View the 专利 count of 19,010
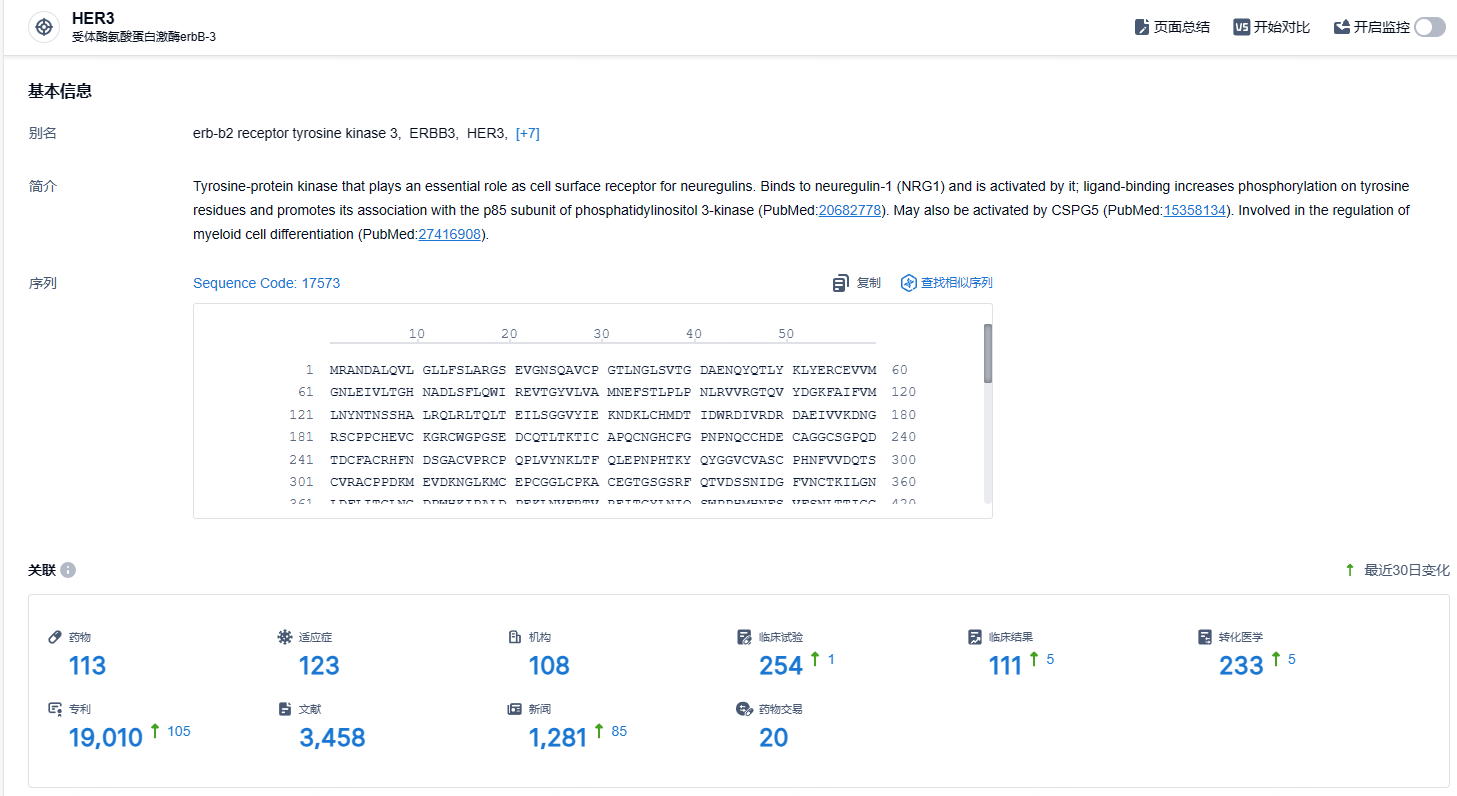Viewport: 1457px width, 796px height. coord(106,738)
